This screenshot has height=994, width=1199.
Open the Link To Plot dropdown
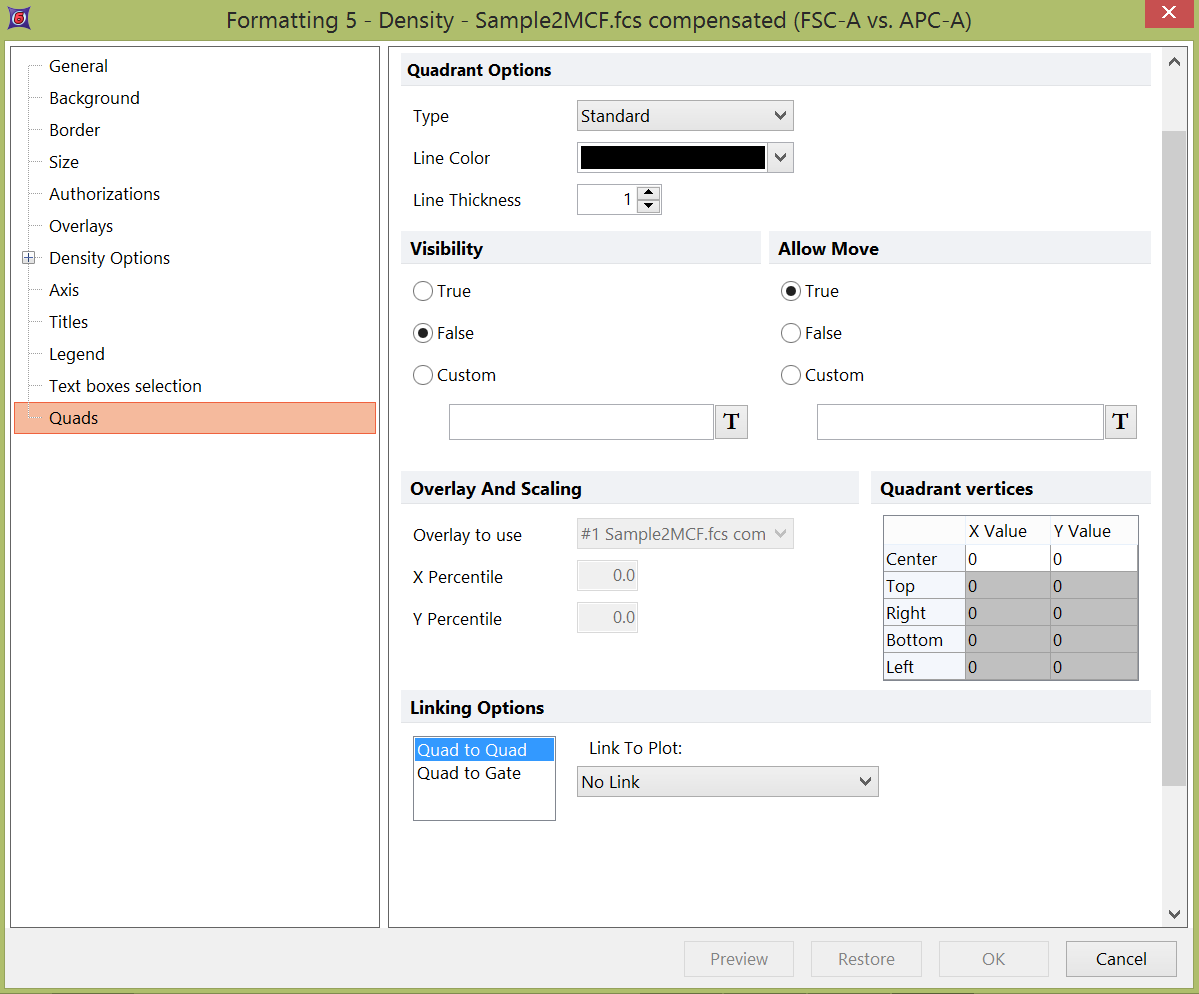pos(727,782)
